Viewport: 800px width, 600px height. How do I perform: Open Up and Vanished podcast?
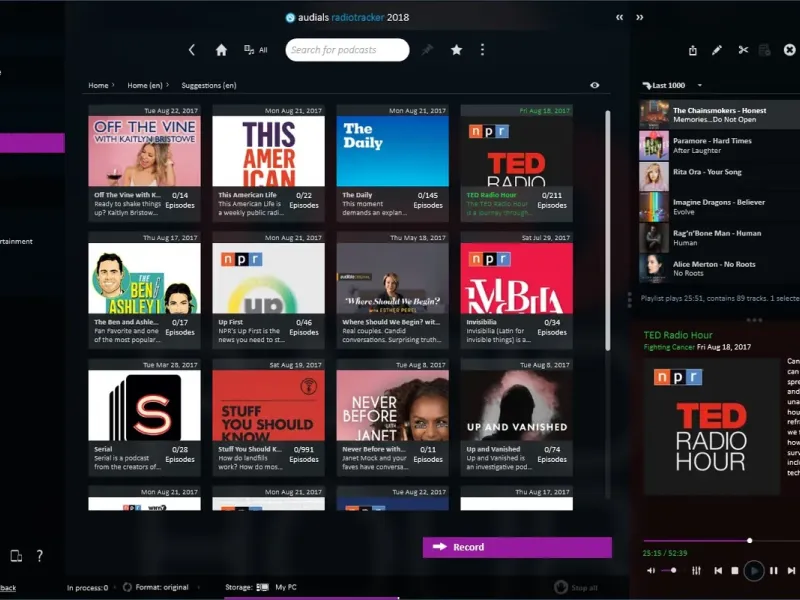516,417
